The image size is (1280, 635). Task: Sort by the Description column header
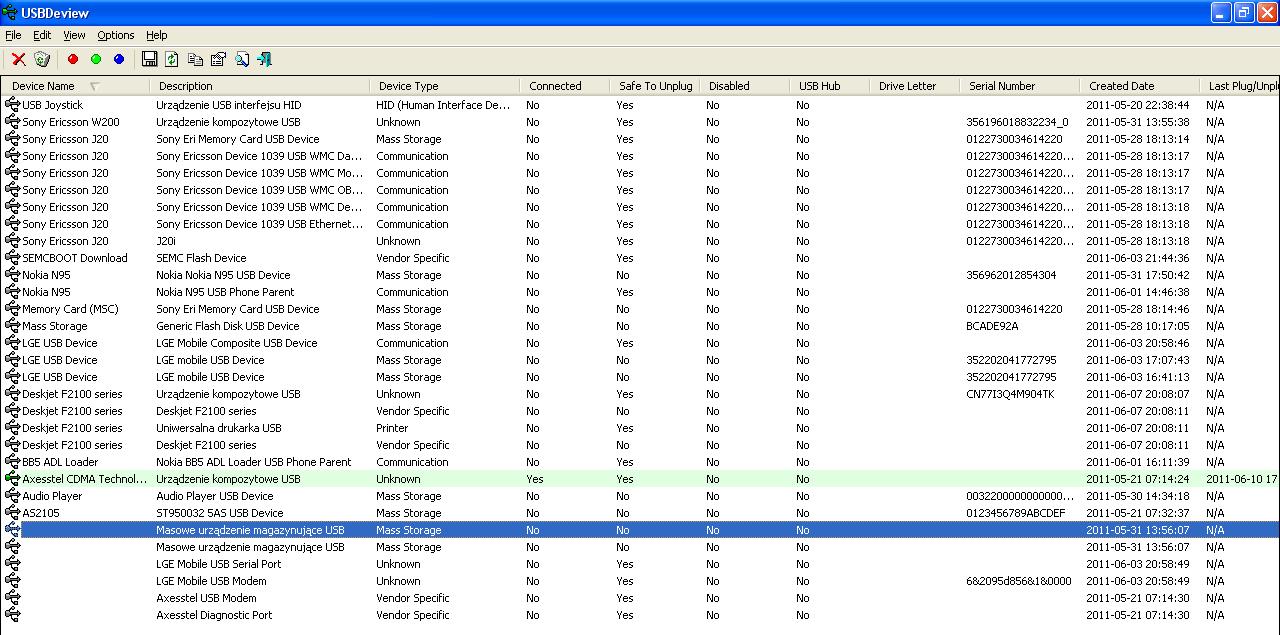click(x=260, y=86)
